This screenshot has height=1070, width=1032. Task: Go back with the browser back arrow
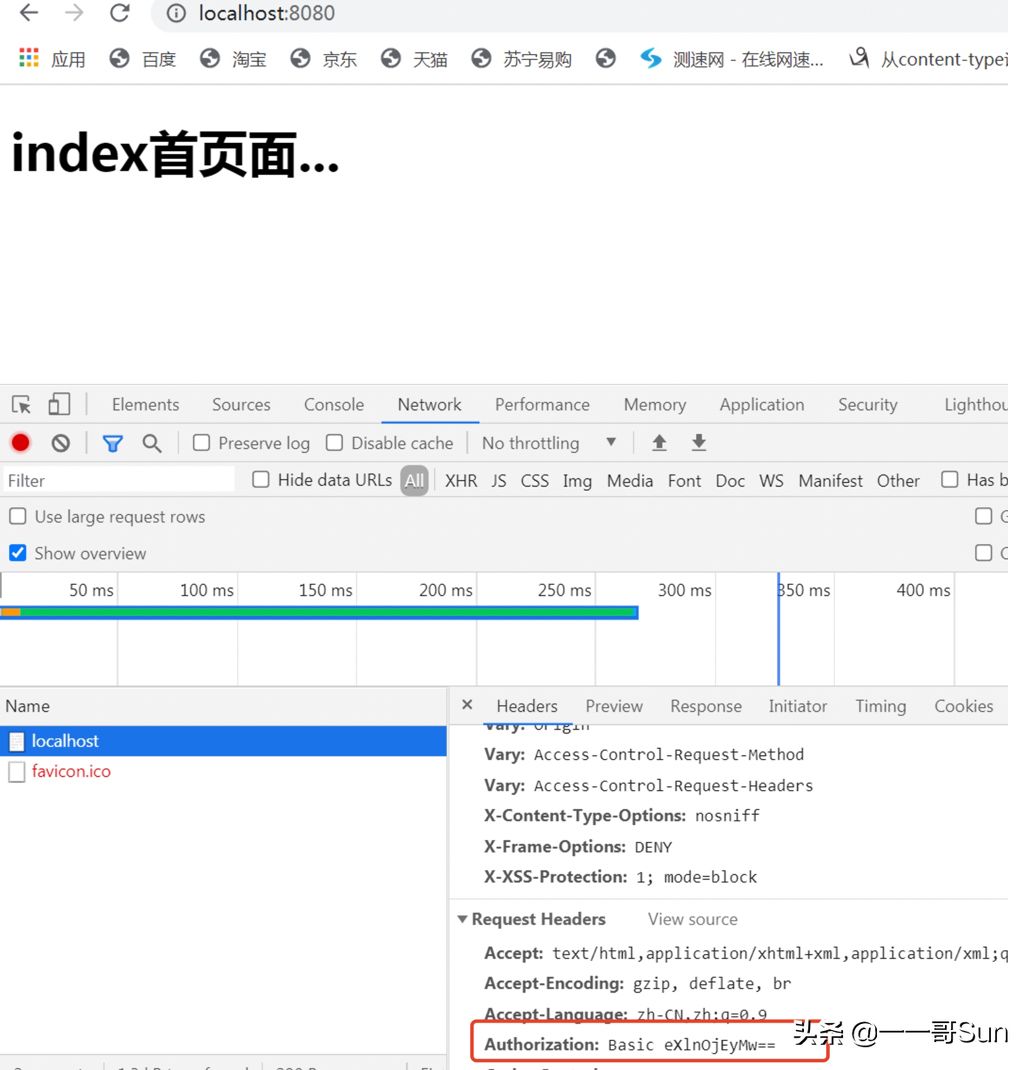[29, 13]
